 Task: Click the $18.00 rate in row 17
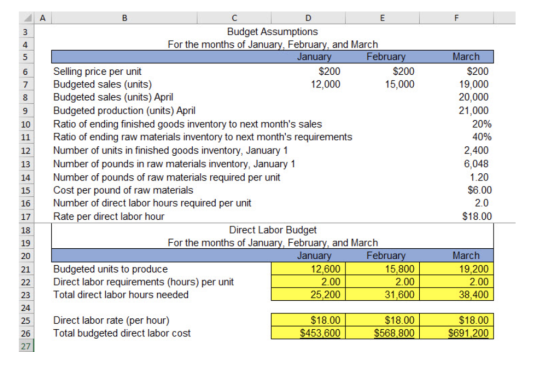point(477,216)
